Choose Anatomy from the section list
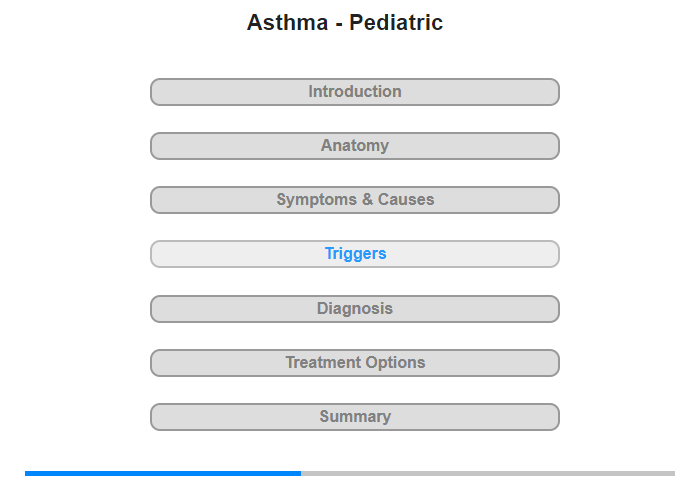700x480 pixels. pyautogui.click(x=355, y=146)
